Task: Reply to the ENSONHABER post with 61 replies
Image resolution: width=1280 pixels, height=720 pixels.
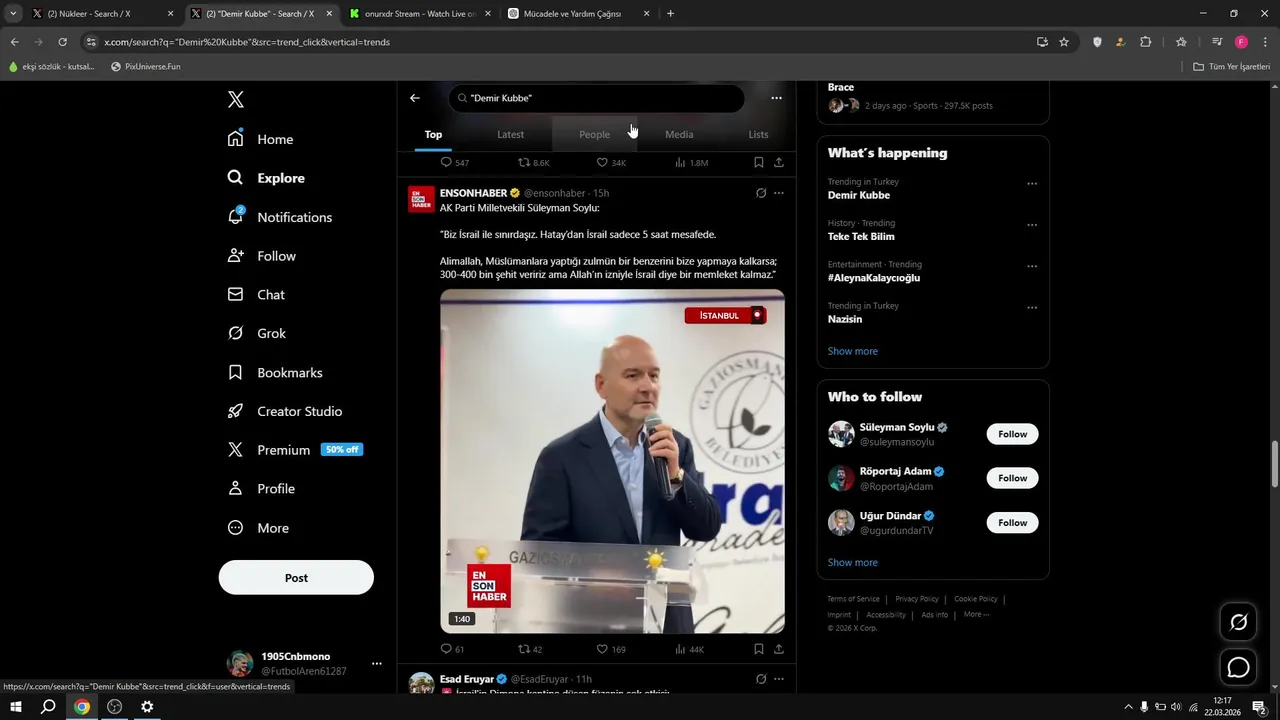Action: point(452,649)
